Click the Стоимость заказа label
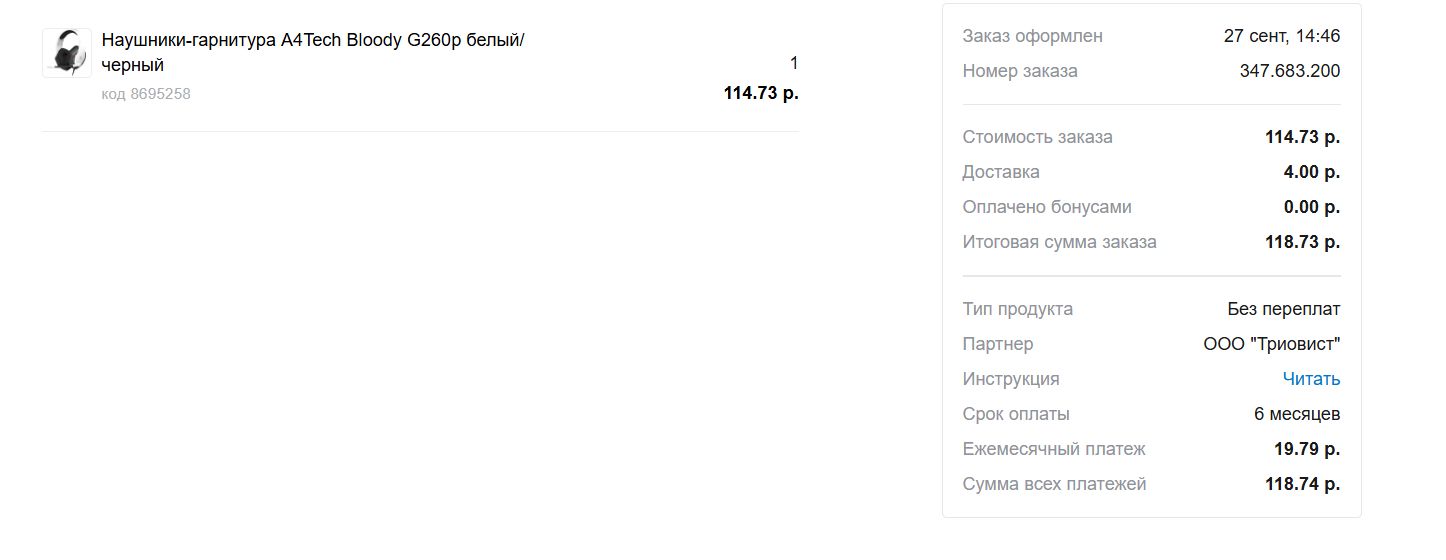 tap(1037, 137)
